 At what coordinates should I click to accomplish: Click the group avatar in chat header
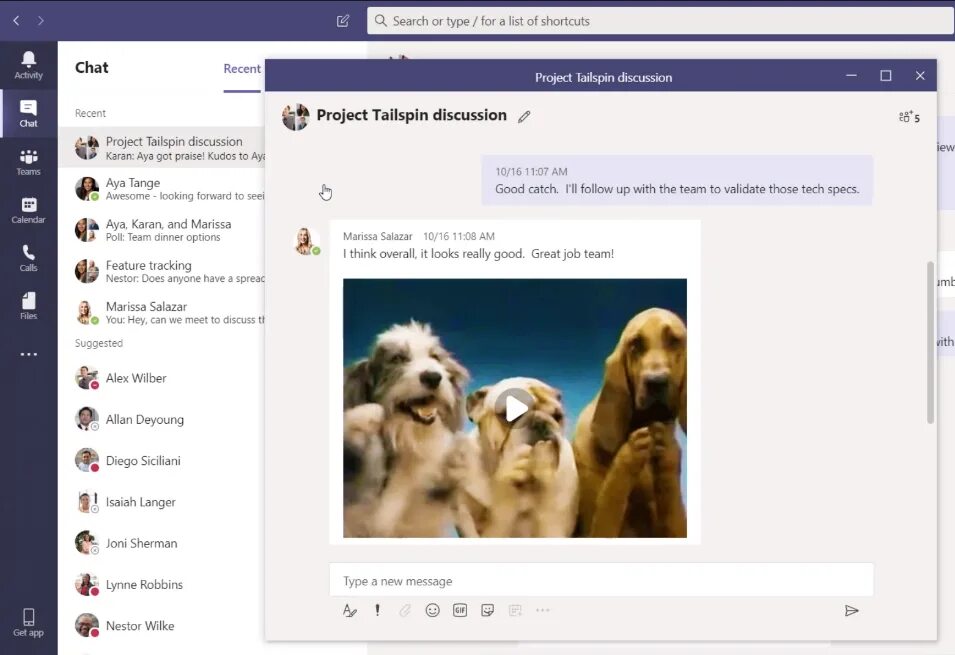coord(295,116)
